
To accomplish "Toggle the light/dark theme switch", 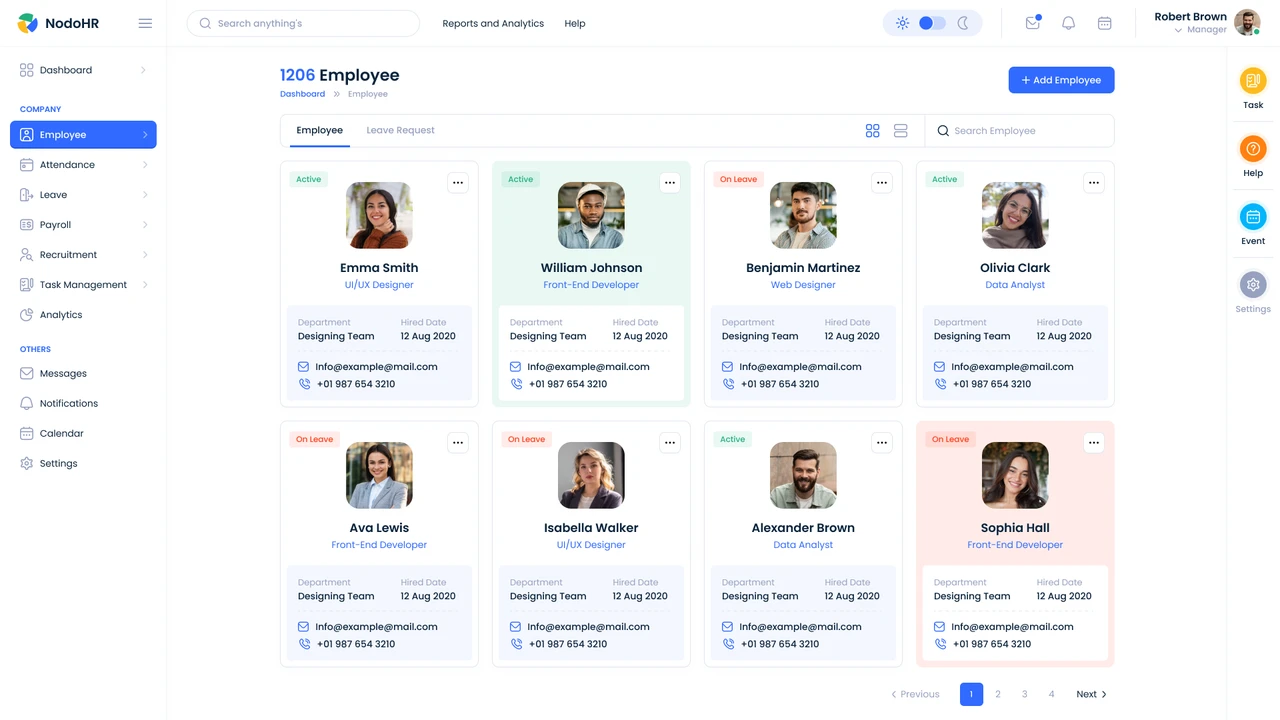I will 932,23.
